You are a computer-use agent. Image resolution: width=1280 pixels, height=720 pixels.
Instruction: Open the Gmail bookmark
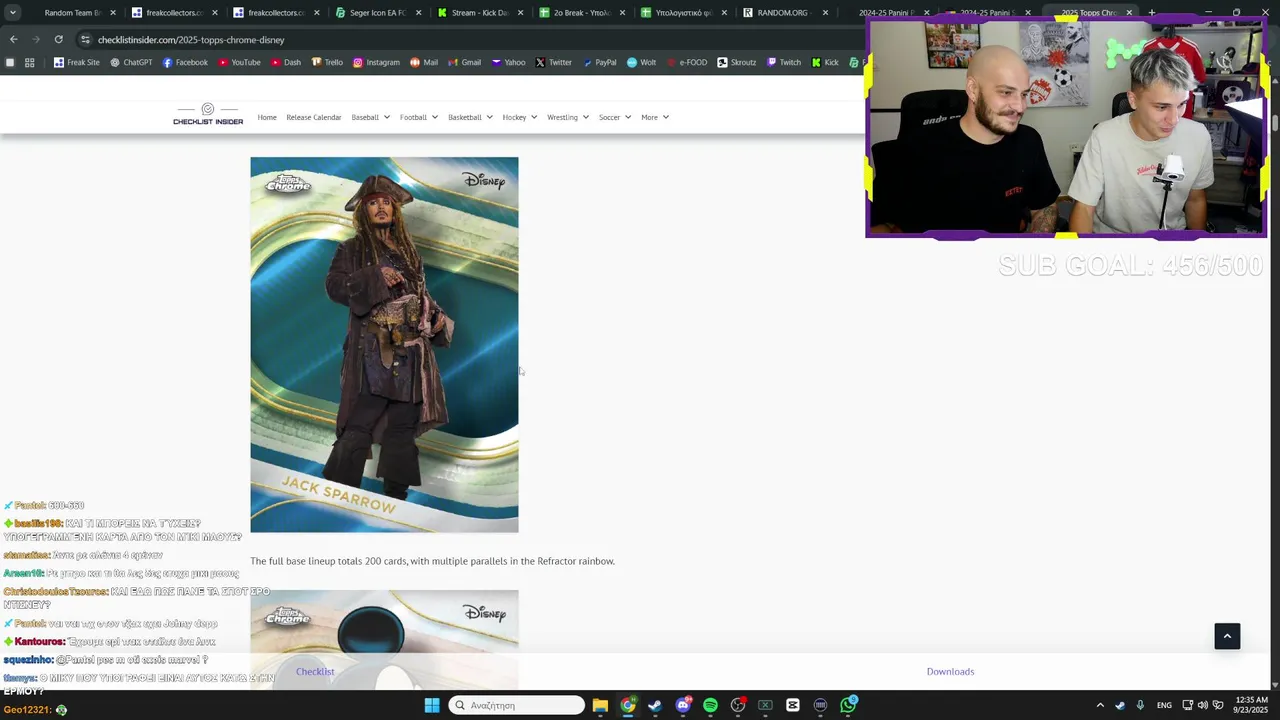(464, 62)
